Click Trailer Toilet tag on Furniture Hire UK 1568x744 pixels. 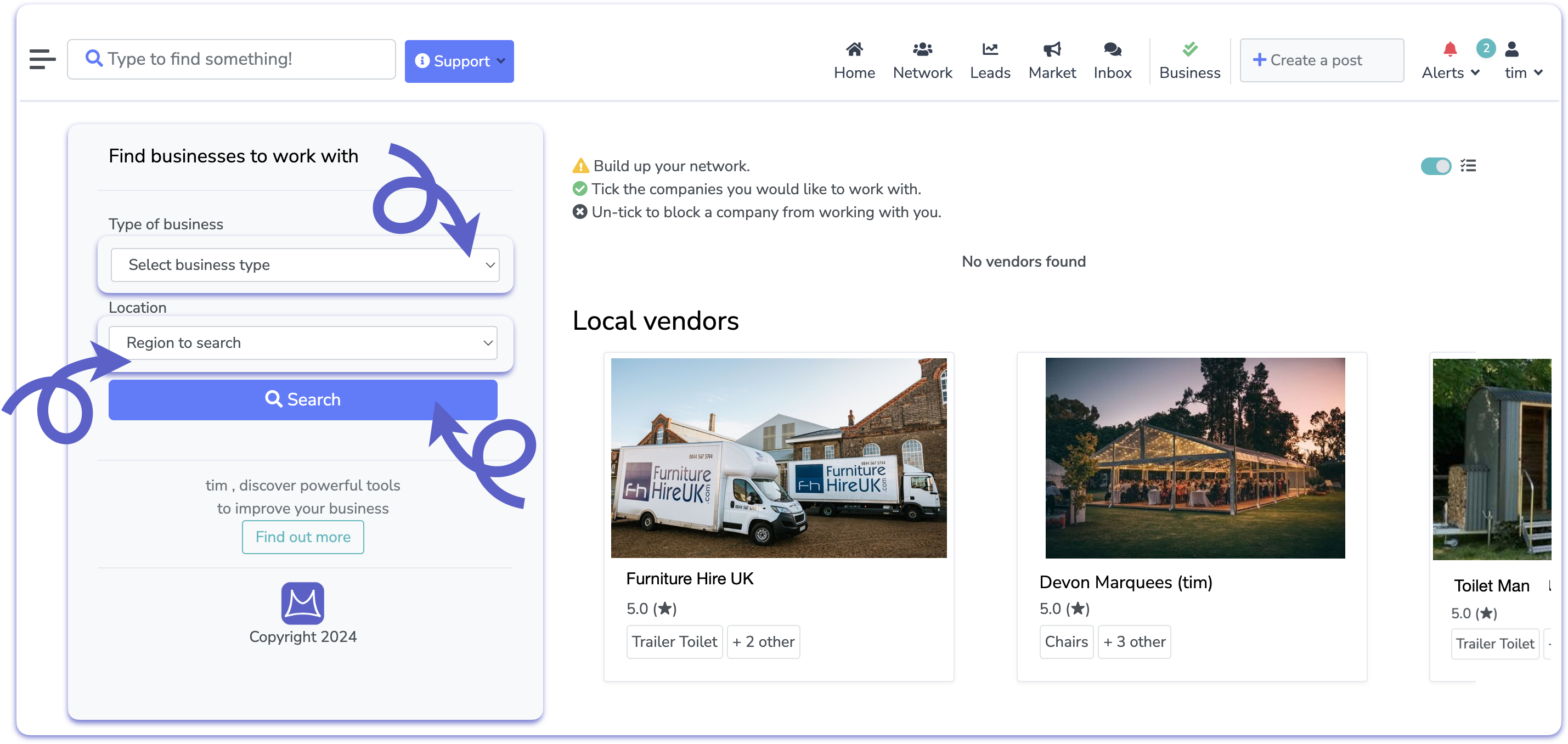tap(674, 642)
